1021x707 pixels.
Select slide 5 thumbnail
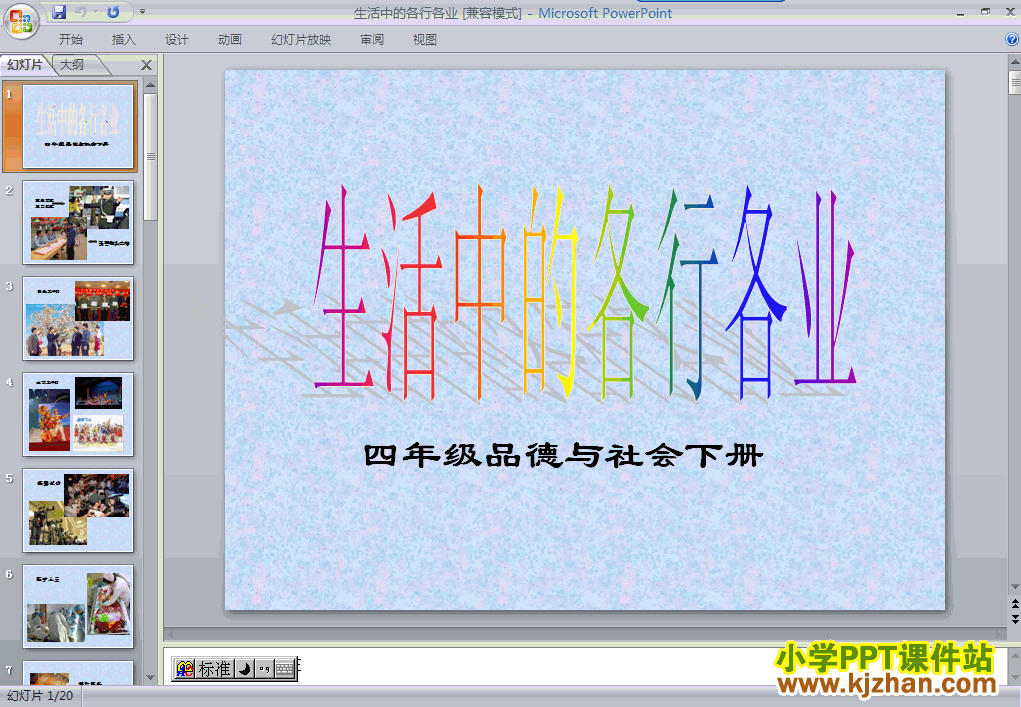78,510
